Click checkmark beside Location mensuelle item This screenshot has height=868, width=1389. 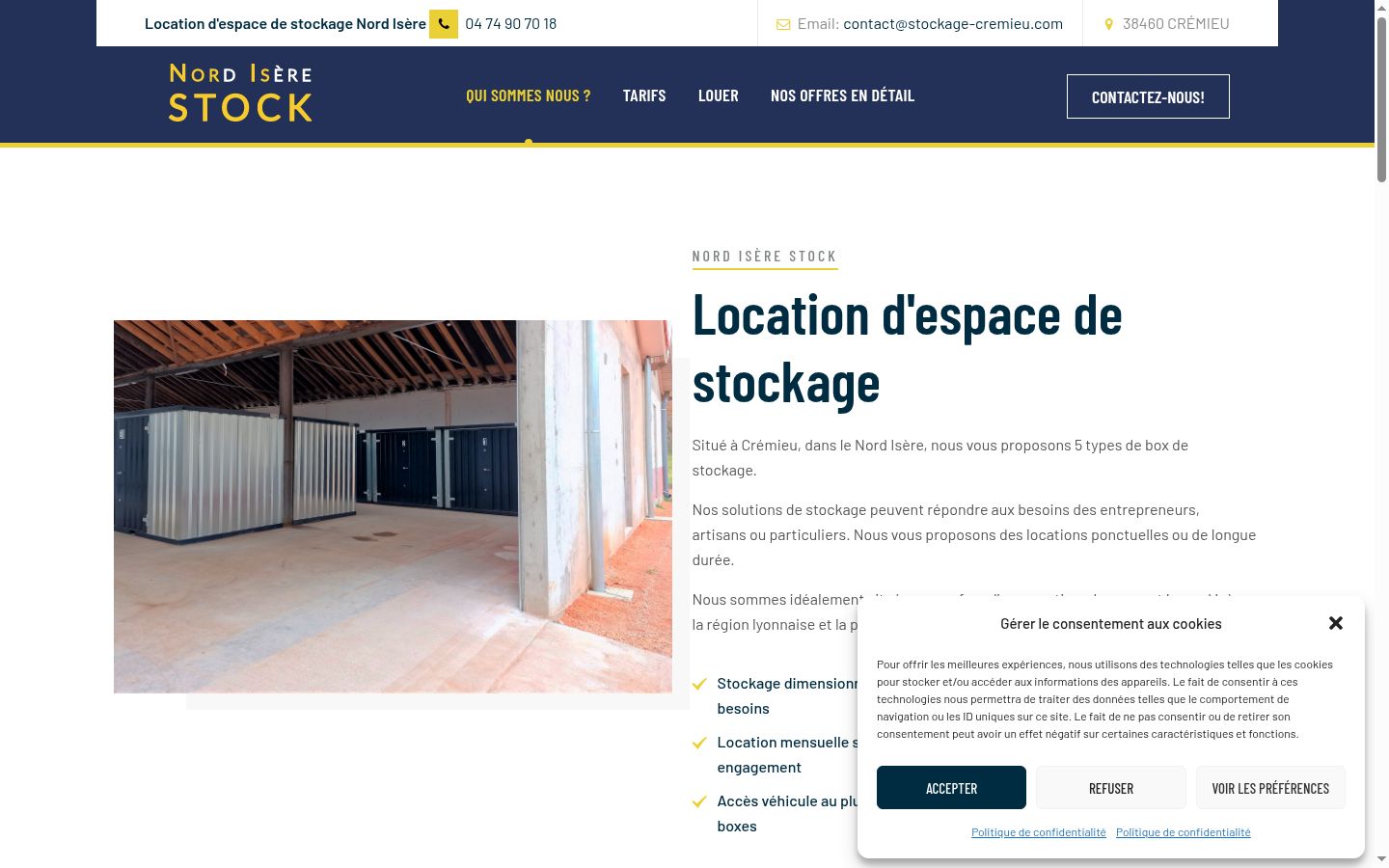point(700,743)
